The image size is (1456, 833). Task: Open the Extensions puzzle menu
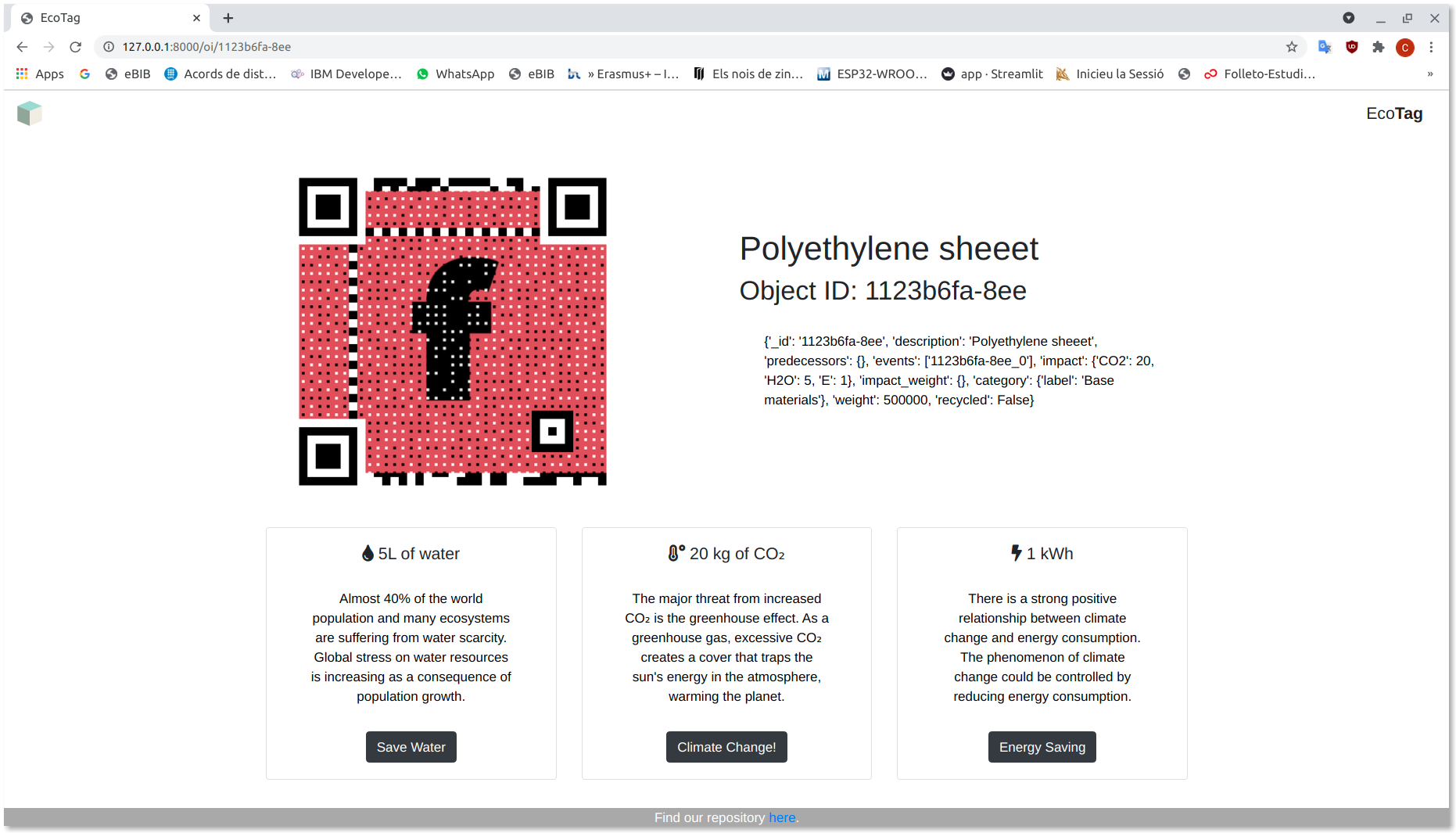pos(1379,47)
